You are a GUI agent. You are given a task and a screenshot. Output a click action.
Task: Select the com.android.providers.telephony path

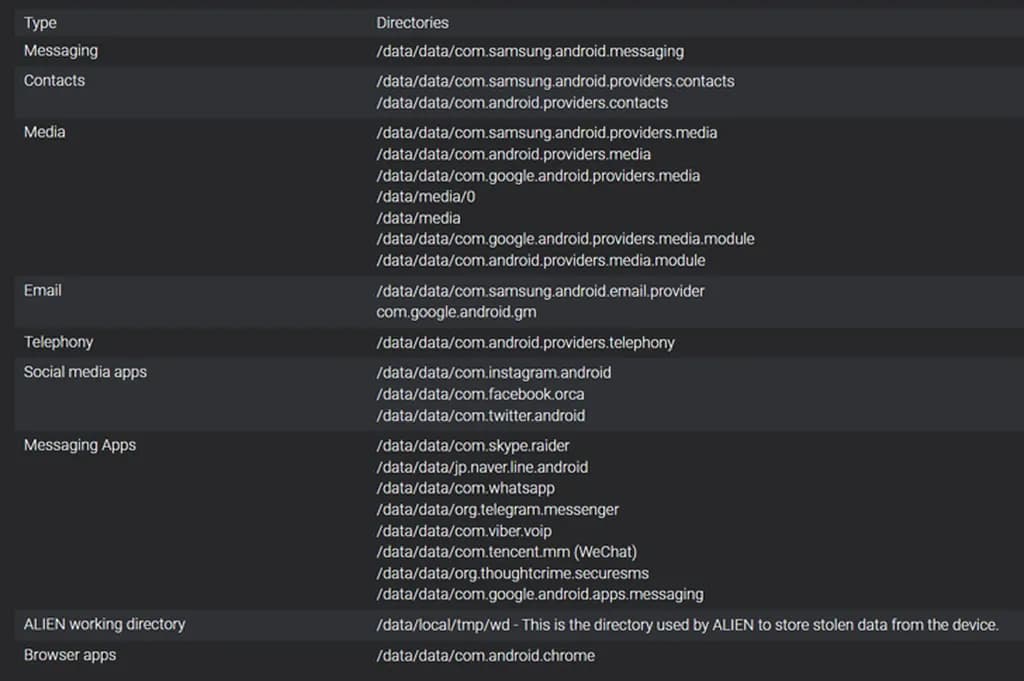point(525,343)
